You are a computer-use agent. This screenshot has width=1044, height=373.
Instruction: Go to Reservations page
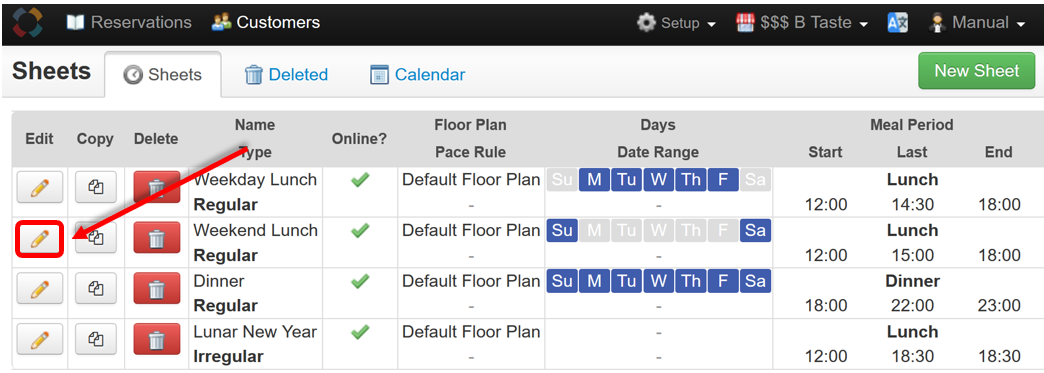129,23
